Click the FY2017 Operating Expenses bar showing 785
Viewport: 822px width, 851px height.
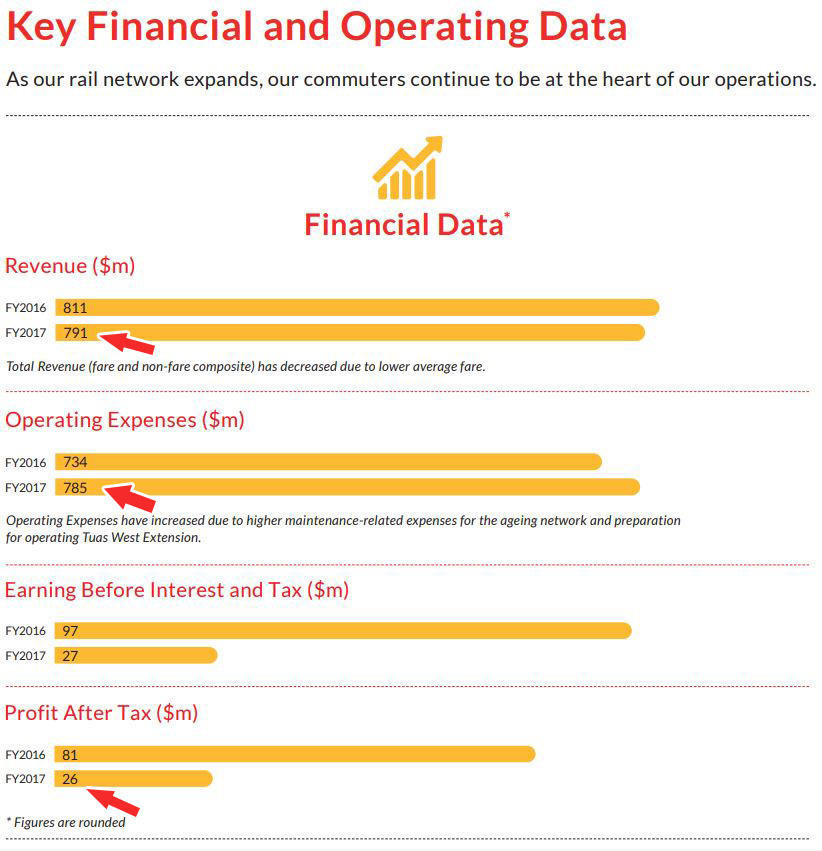coord(347,488)
